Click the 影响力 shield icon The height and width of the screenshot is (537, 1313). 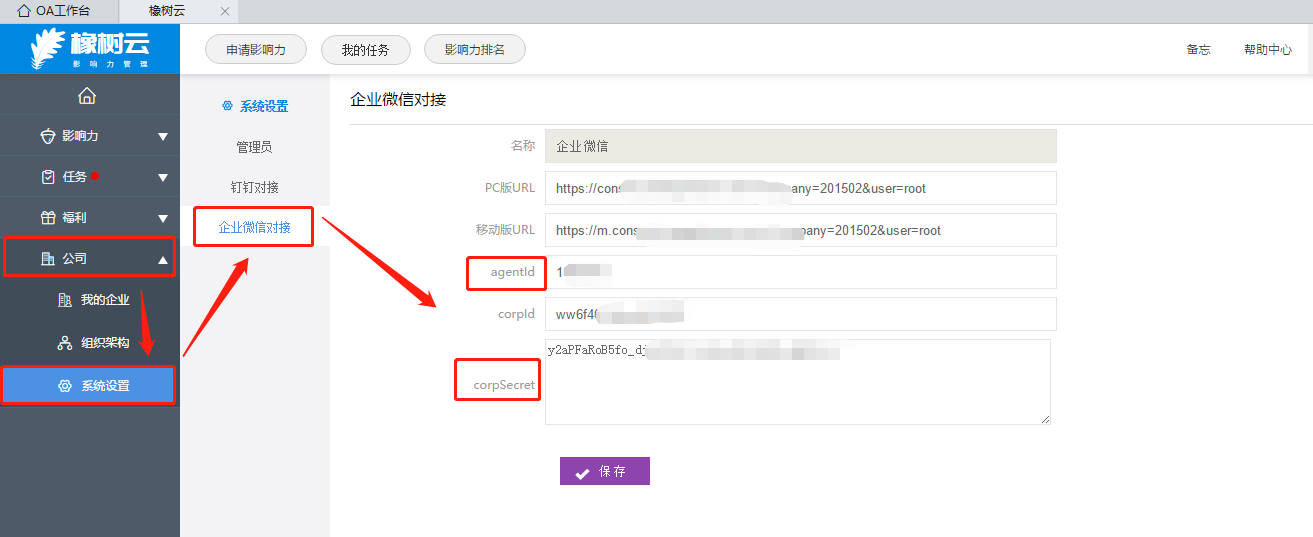pyautogui.click(x=48, y=136)
